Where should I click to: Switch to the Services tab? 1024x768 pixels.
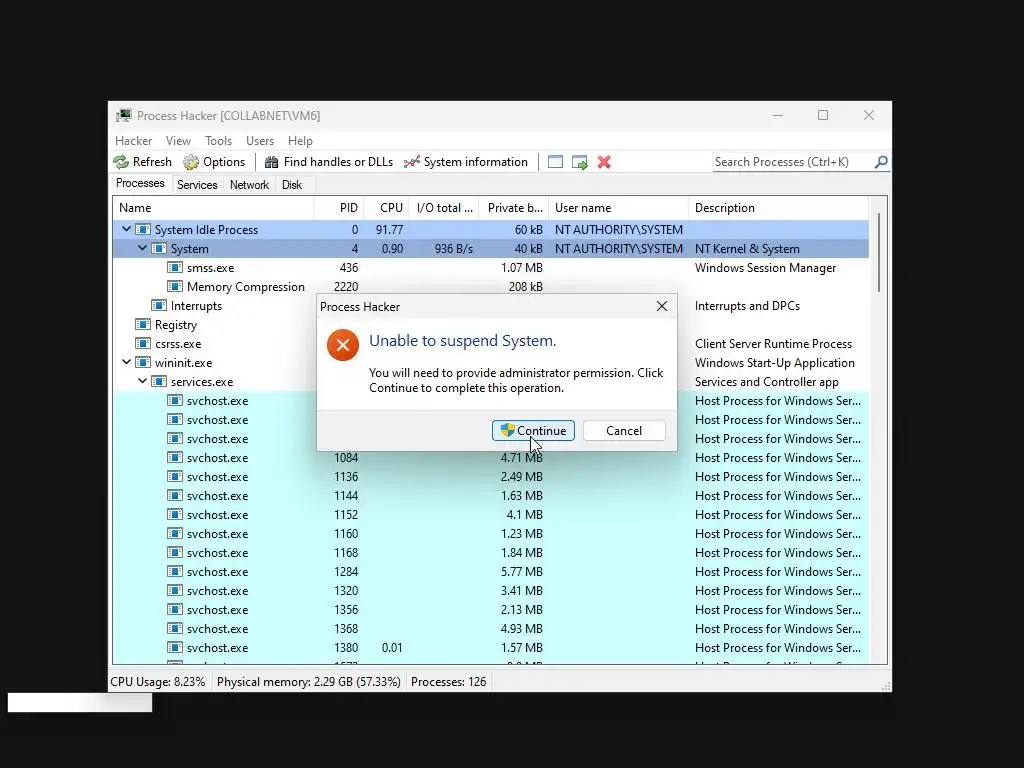197,185
